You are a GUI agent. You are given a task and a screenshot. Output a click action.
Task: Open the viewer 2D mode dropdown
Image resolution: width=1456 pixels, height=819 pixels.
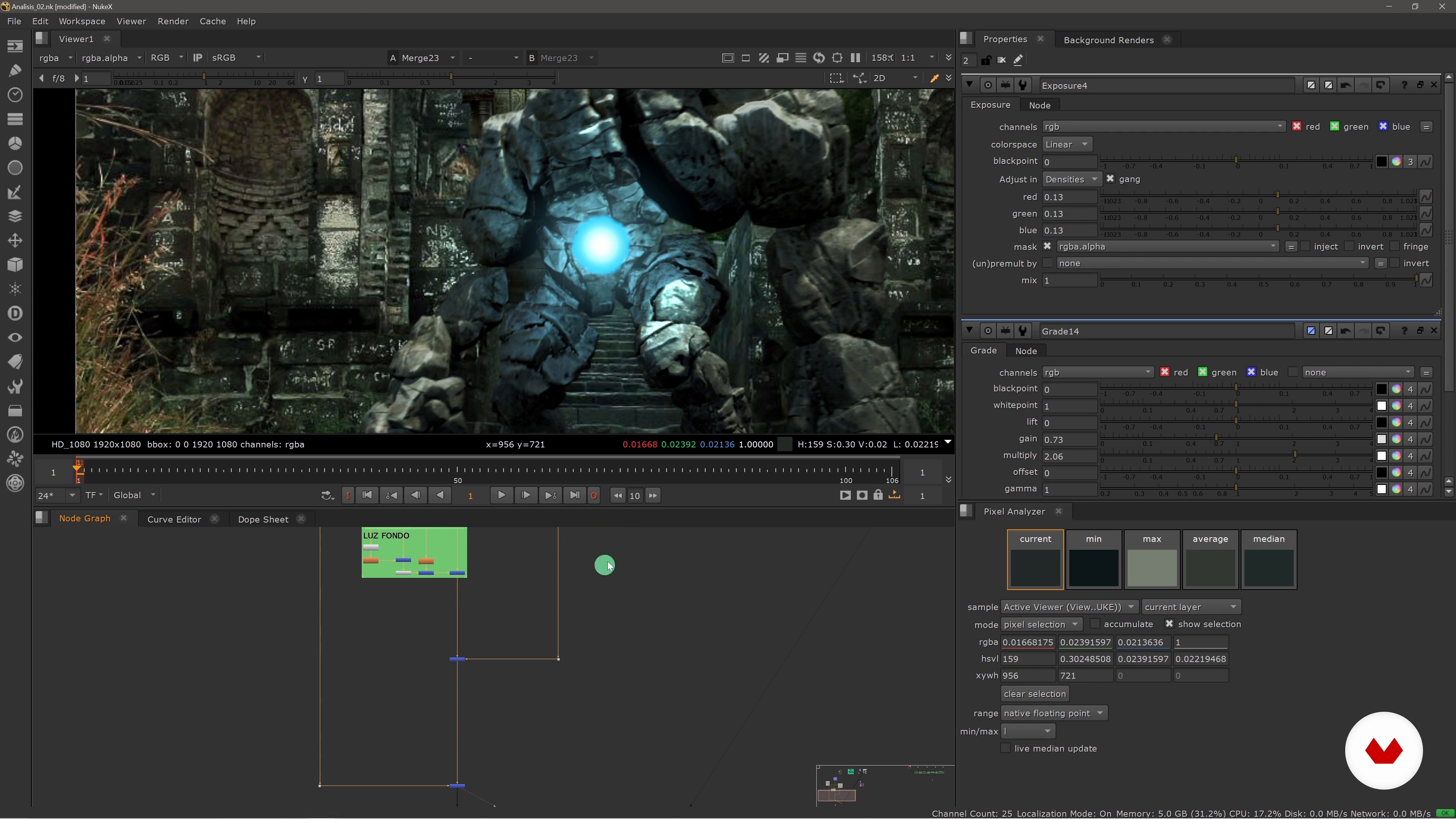pyautogui.click(x=895, y=78)
